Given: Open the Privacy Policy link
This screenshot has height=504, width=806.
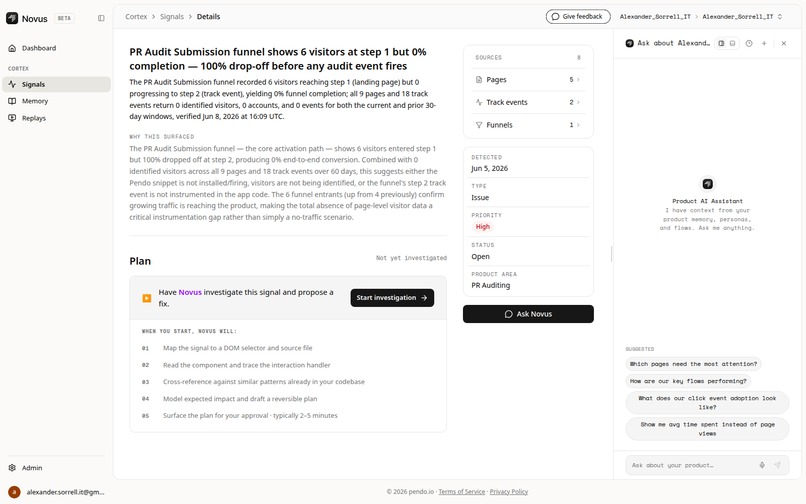Looking at the screenshot, I should (509, 492).
